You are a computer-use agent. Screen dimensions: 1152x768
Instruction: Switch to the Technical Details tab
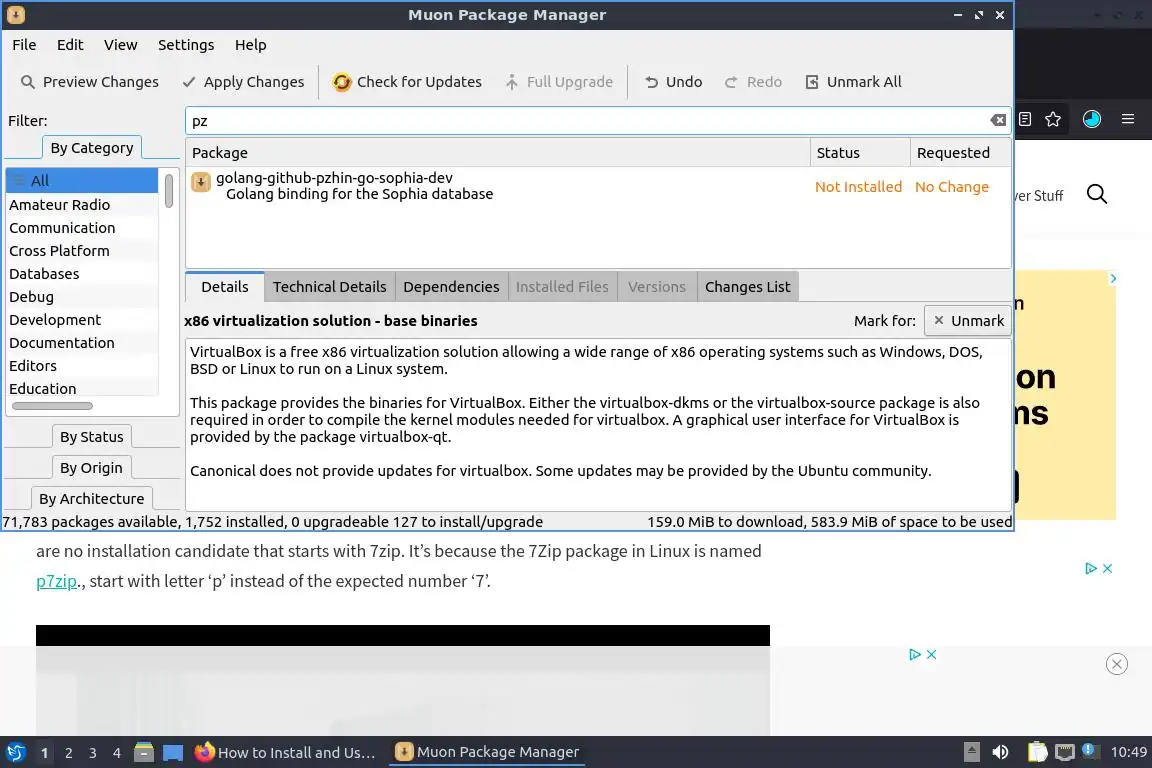329,287
